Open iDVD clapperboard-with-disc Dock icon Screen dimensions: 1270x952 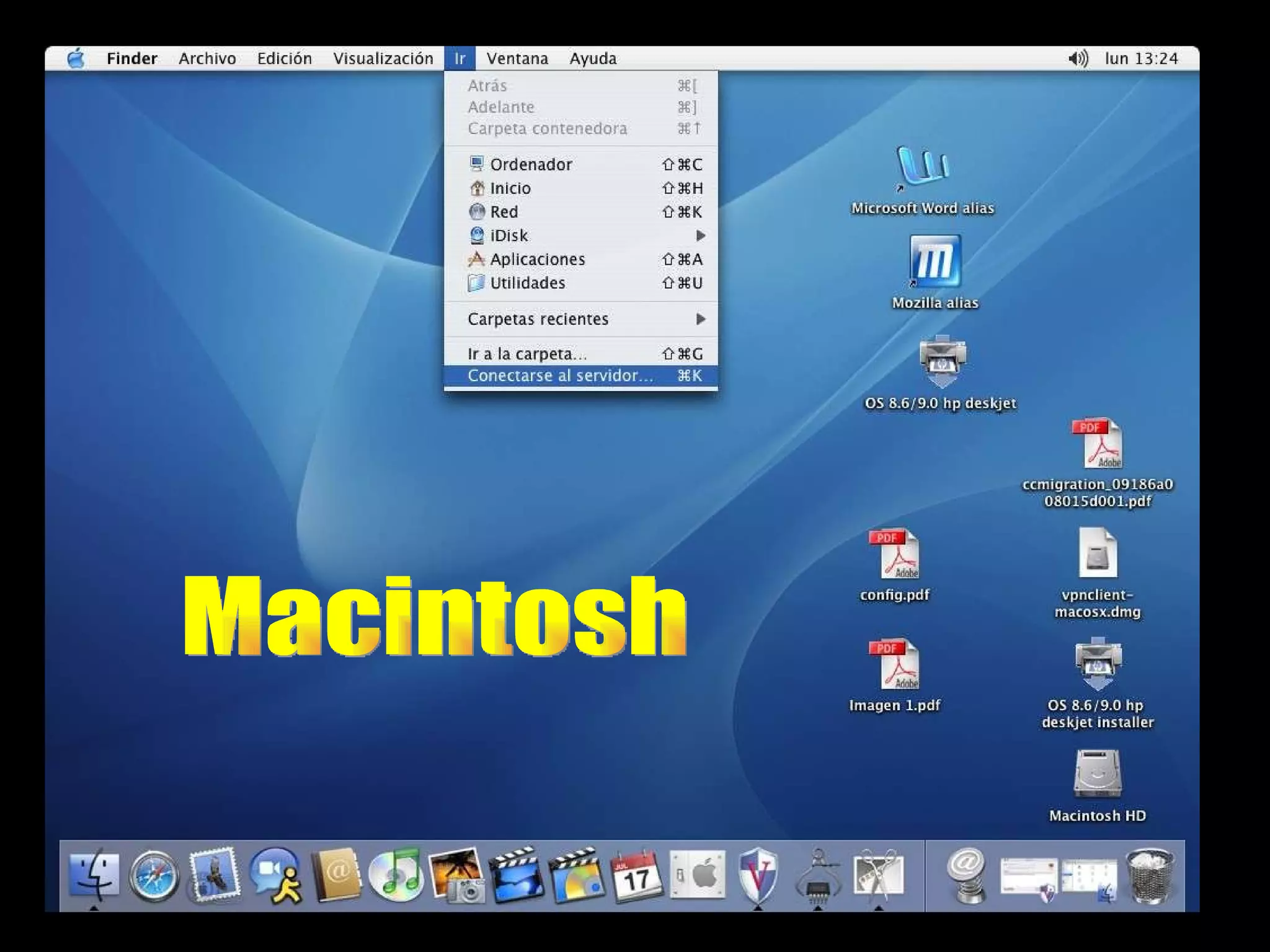577,876
